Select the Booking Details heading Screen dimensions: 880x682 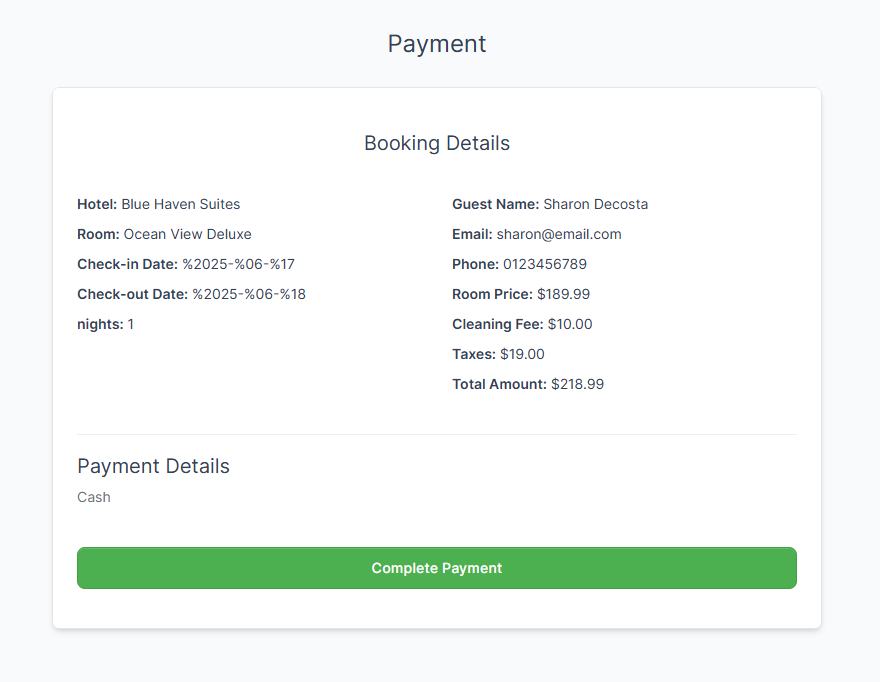click(x=437, y=143)
